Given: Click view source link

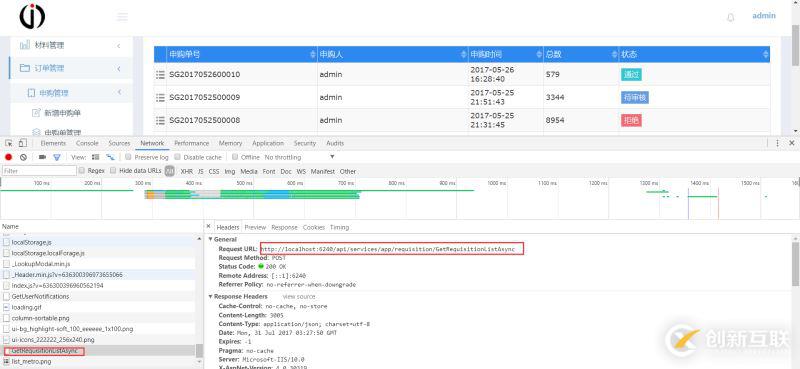Looking at the screenshot, I should coord(299,297).
